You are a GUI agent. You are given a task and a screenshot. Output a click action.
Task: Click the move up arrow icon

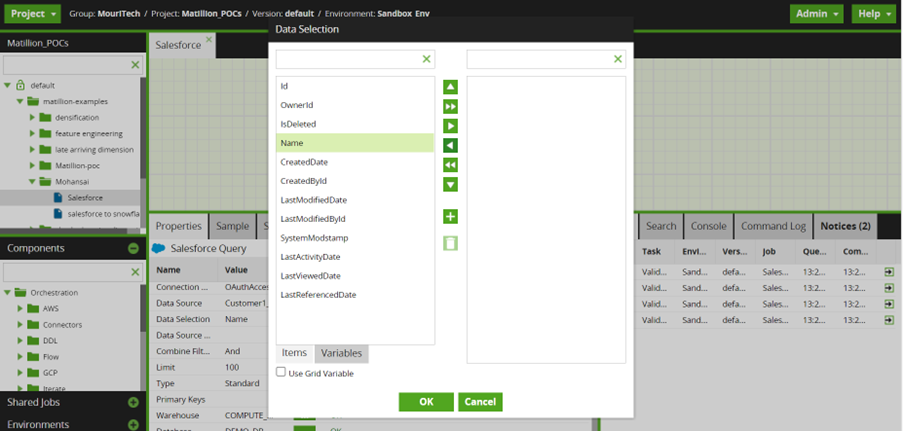[450, 87]
